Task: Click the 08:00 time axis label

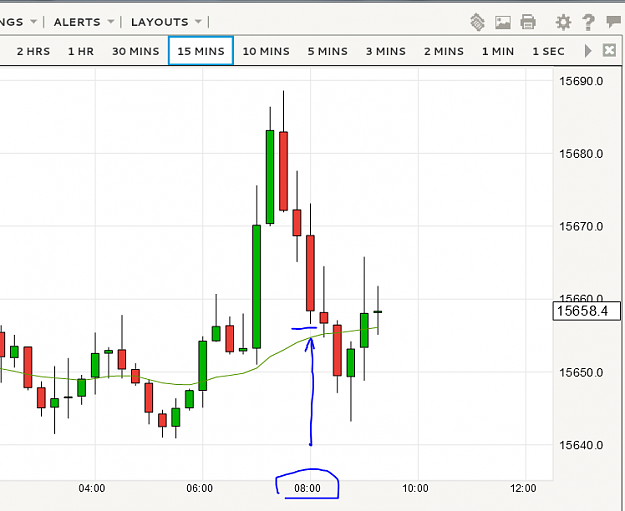Action: pos(307,488)
